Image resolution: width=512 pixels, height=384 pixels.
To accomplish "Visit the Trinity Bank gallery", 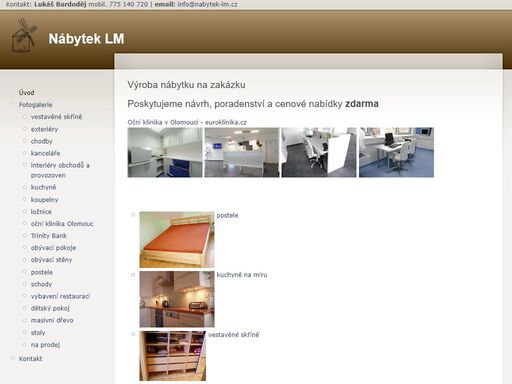I will pyautogui.click(x=49, y=235).
